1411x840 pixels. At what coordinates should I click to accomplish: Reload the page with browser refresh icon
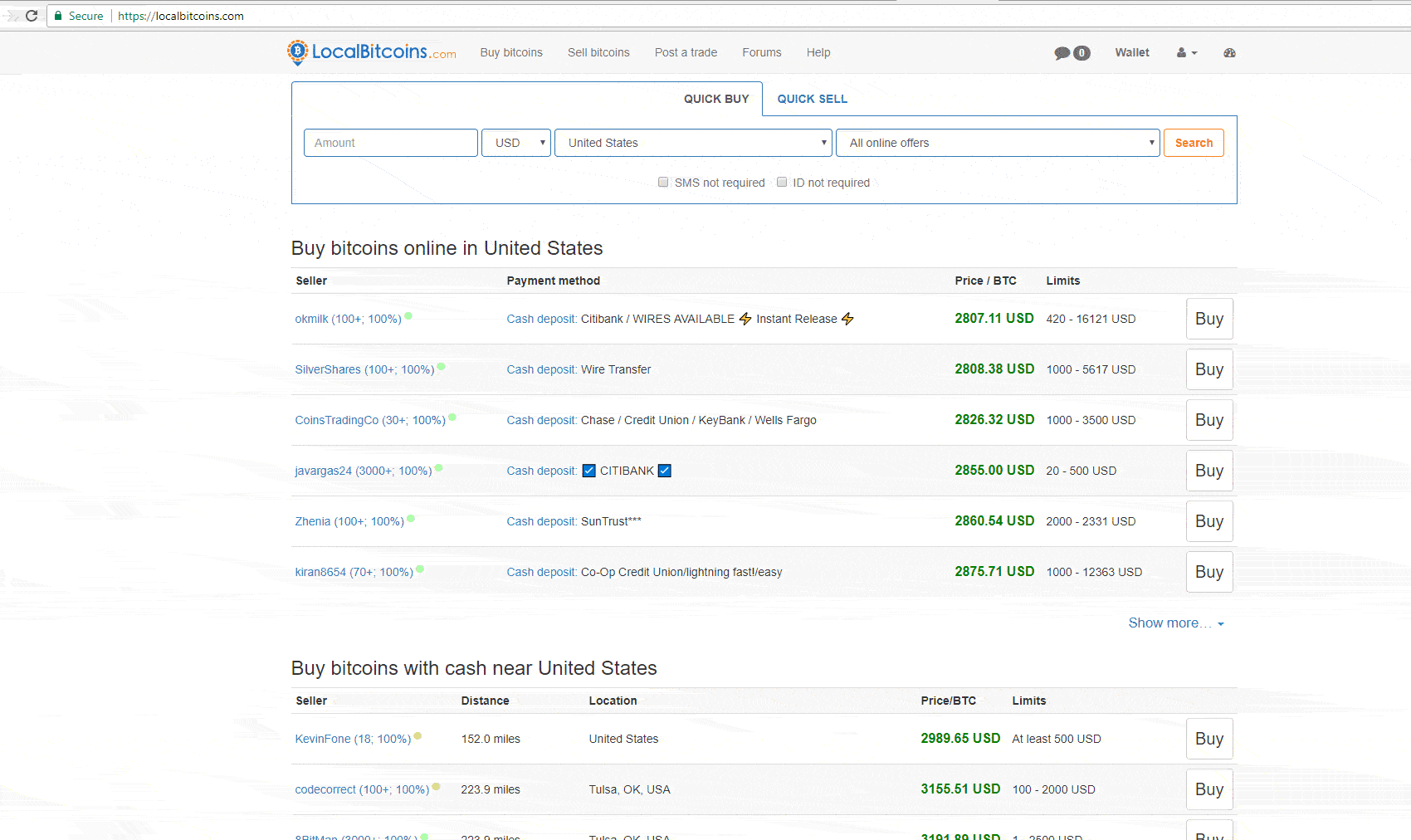point(32,16)
